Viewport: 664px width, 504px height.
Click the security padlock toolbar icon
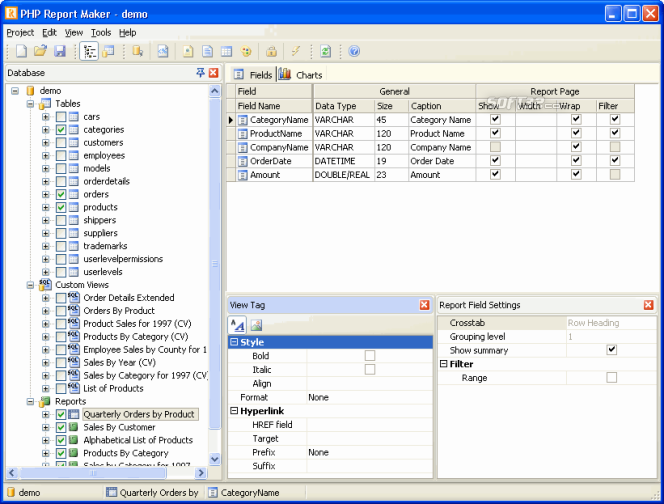(271, 51)
